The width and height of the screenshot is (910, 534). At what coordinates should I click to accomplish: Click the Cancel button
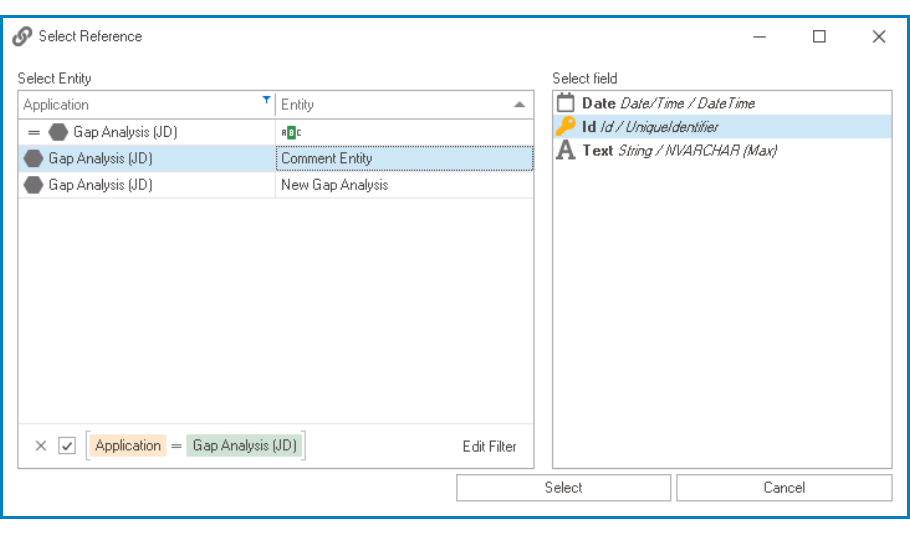pos(784,488)
